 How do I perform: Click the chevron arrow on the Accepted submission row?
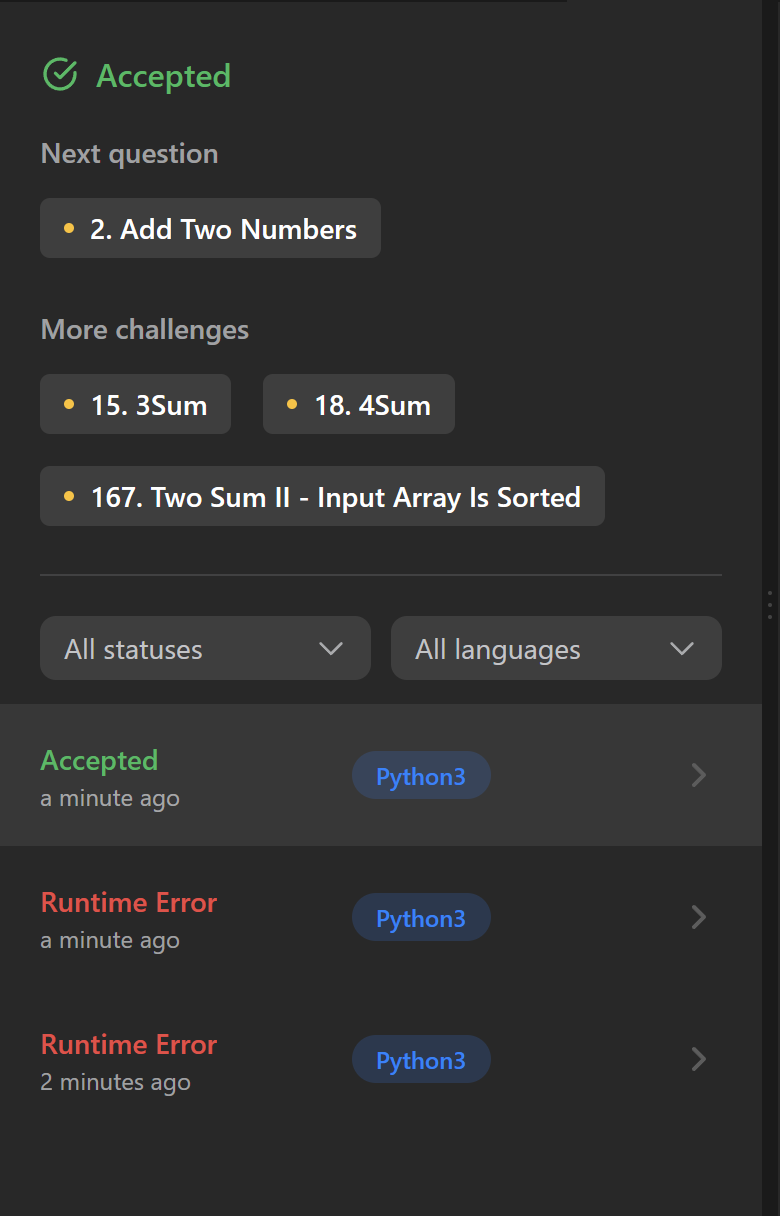(699, 775)
